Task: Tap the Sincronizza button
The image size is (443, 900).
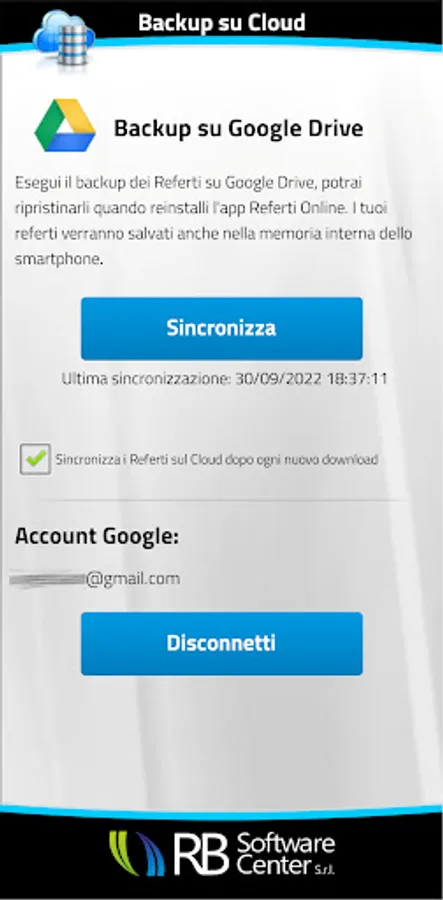Action: 222,328
